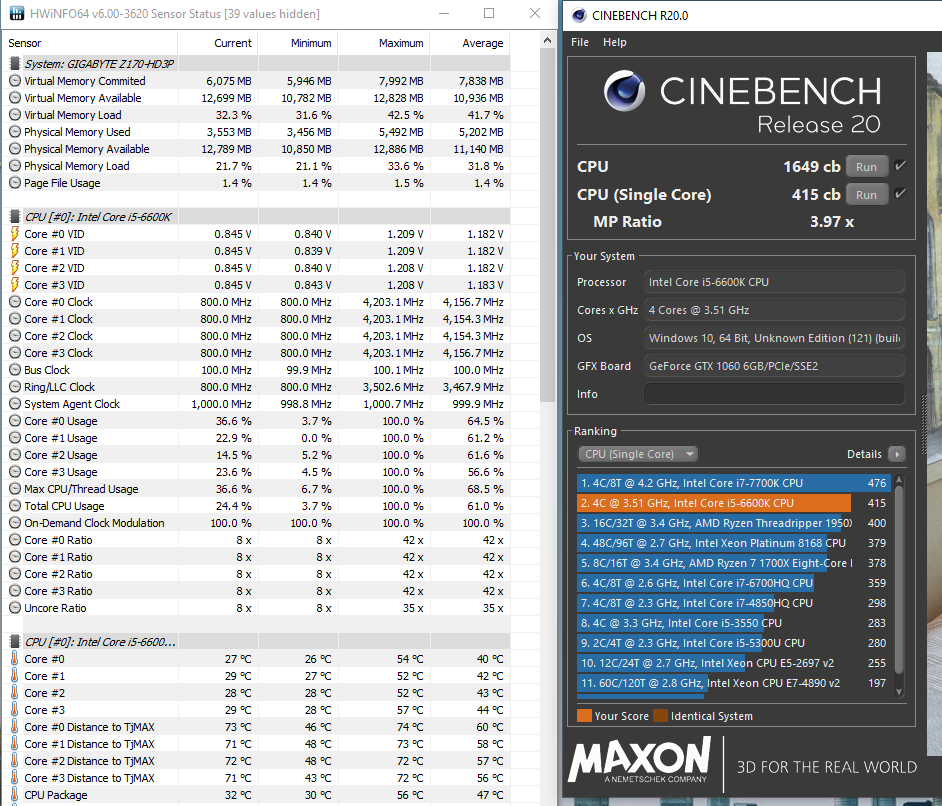Click the Info input field
The image size is (942, 806).
point(774,394)
